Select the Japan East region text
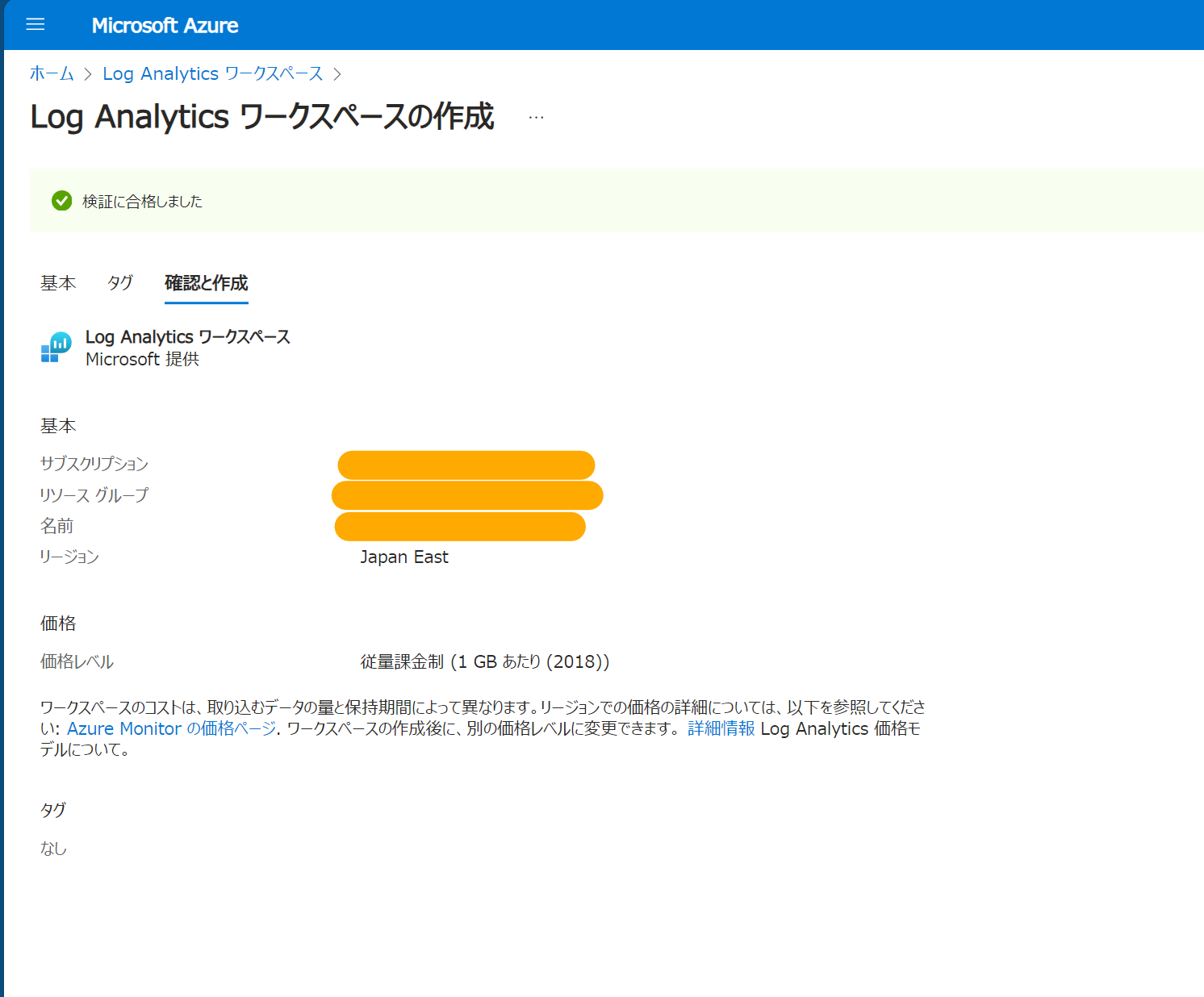The height and width of the screenshot is (997, 1204). point(404,557)
